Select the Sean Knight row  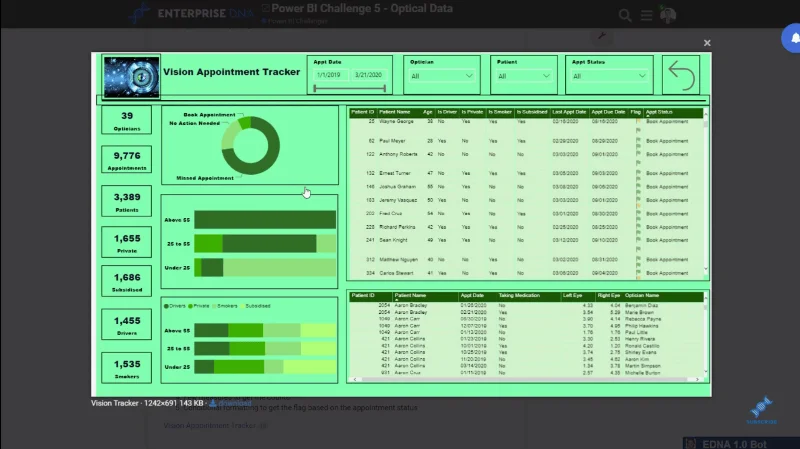click(x=527, y=240)
